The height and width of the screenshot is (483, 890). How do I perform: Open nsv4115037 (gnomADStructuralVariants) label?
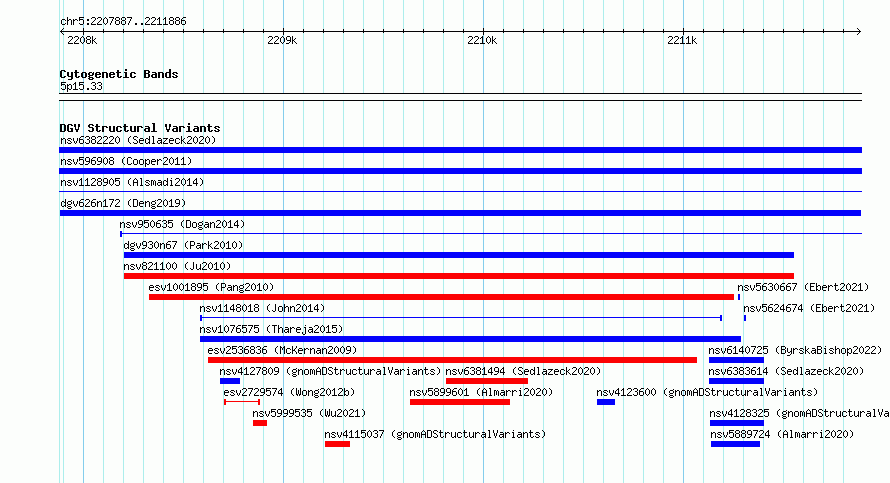[x=435, y=434]
